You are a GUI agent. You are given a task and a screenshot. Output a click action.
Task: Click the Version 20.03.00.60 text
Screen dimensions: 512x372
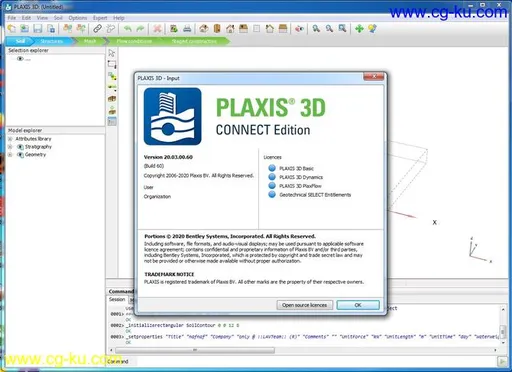point(168,157)
